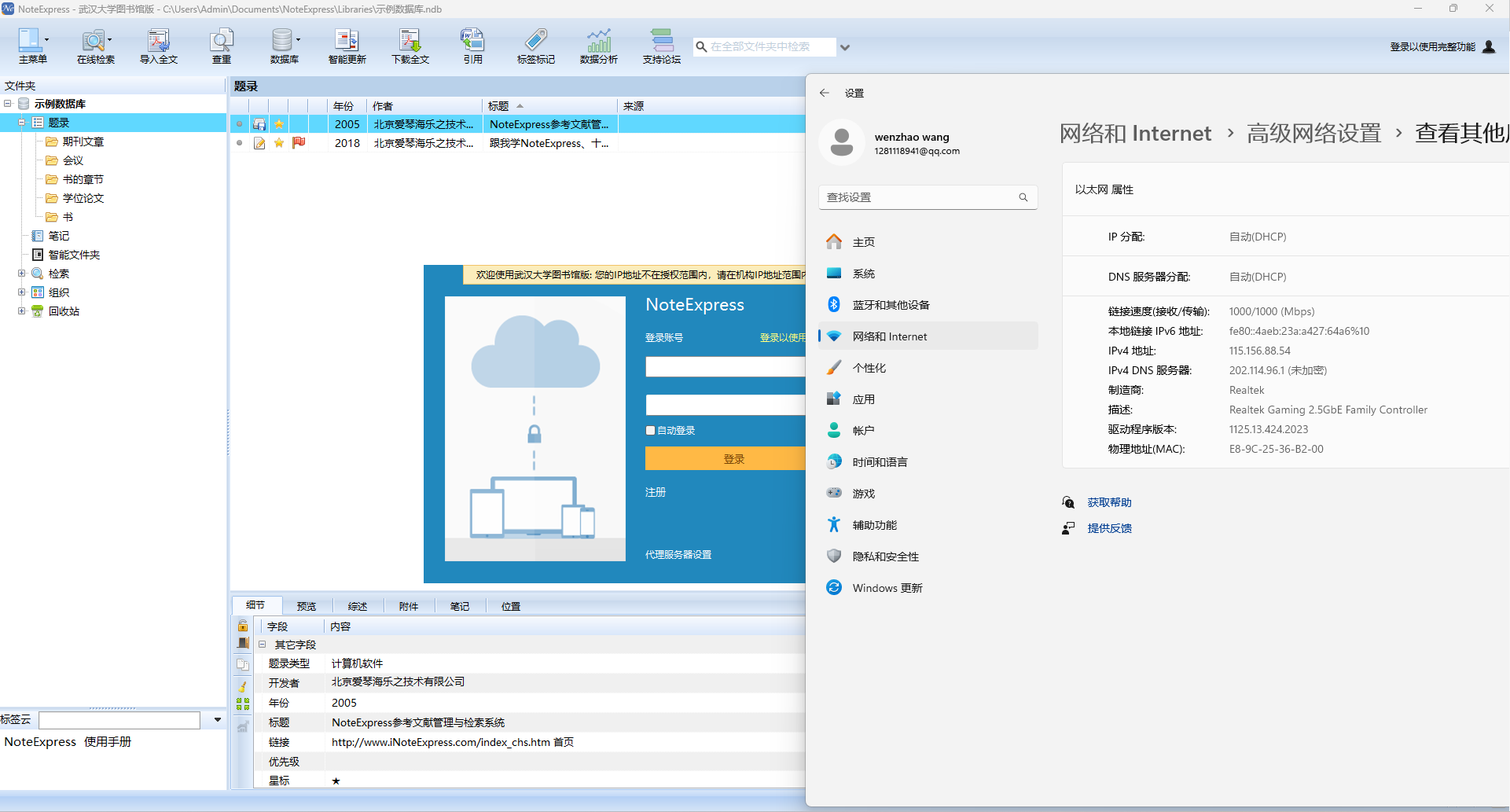
Task: Click the 下载全文 download icon
Action: coord(410,45)
